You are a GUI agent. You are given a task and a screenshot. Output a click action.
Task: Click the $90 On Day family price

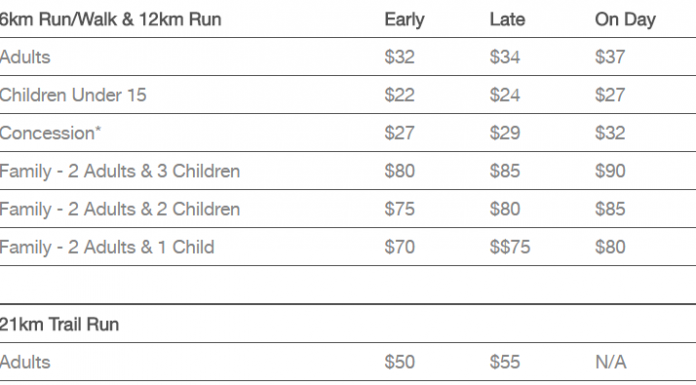610,171
